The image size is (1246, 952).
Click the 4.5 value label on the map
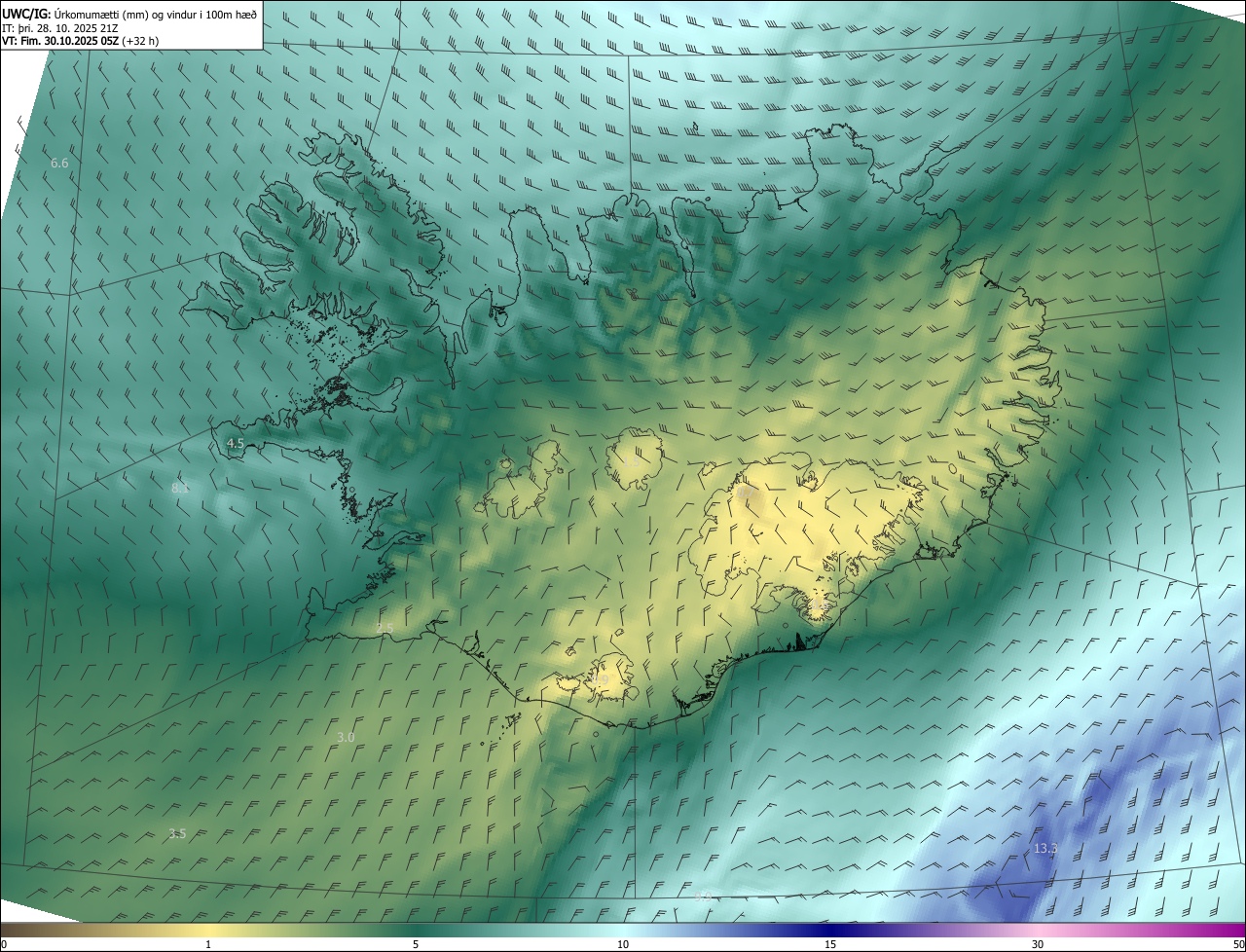(236, 443)
